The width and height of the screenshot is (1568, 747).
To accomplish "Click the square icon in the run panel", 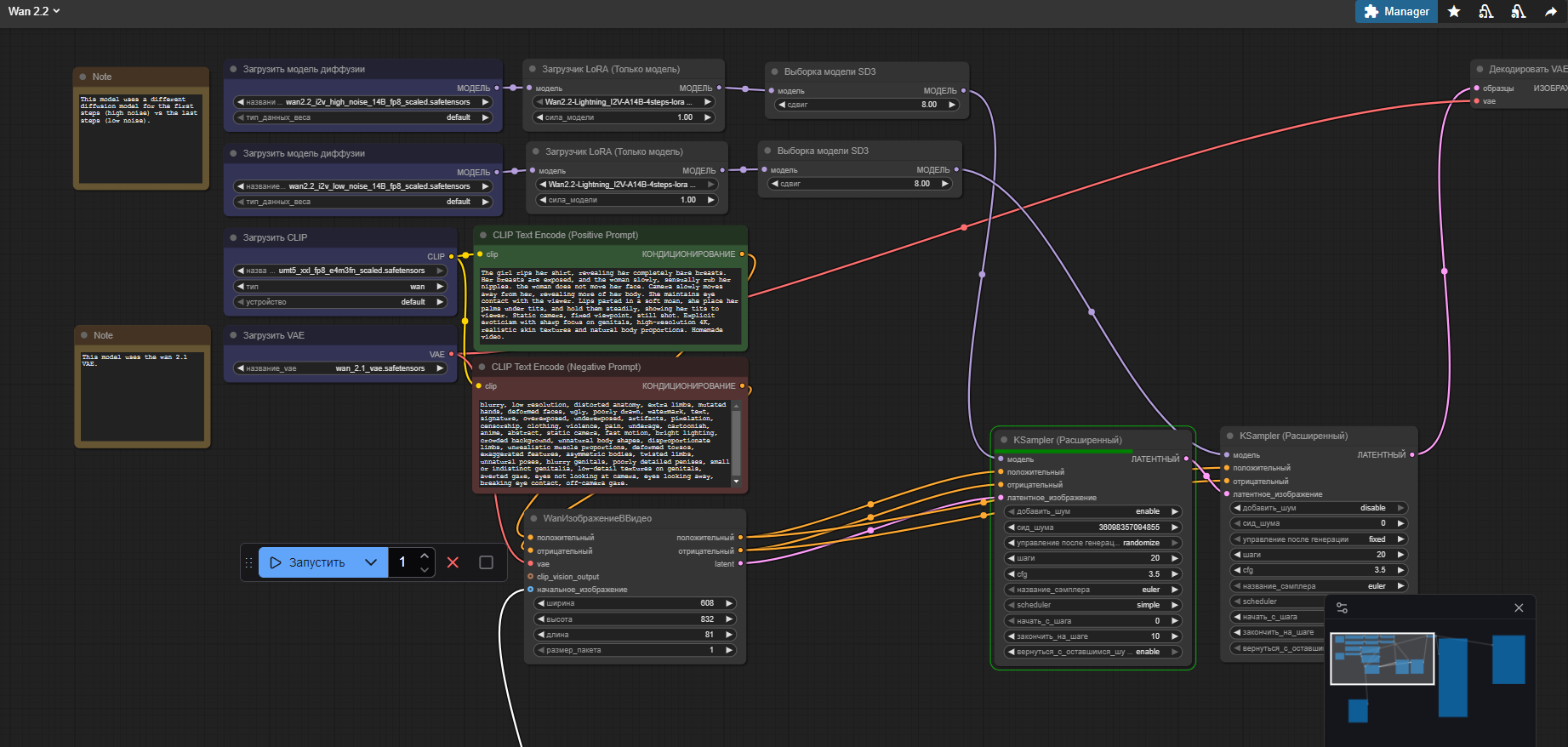I will [486, 562].
